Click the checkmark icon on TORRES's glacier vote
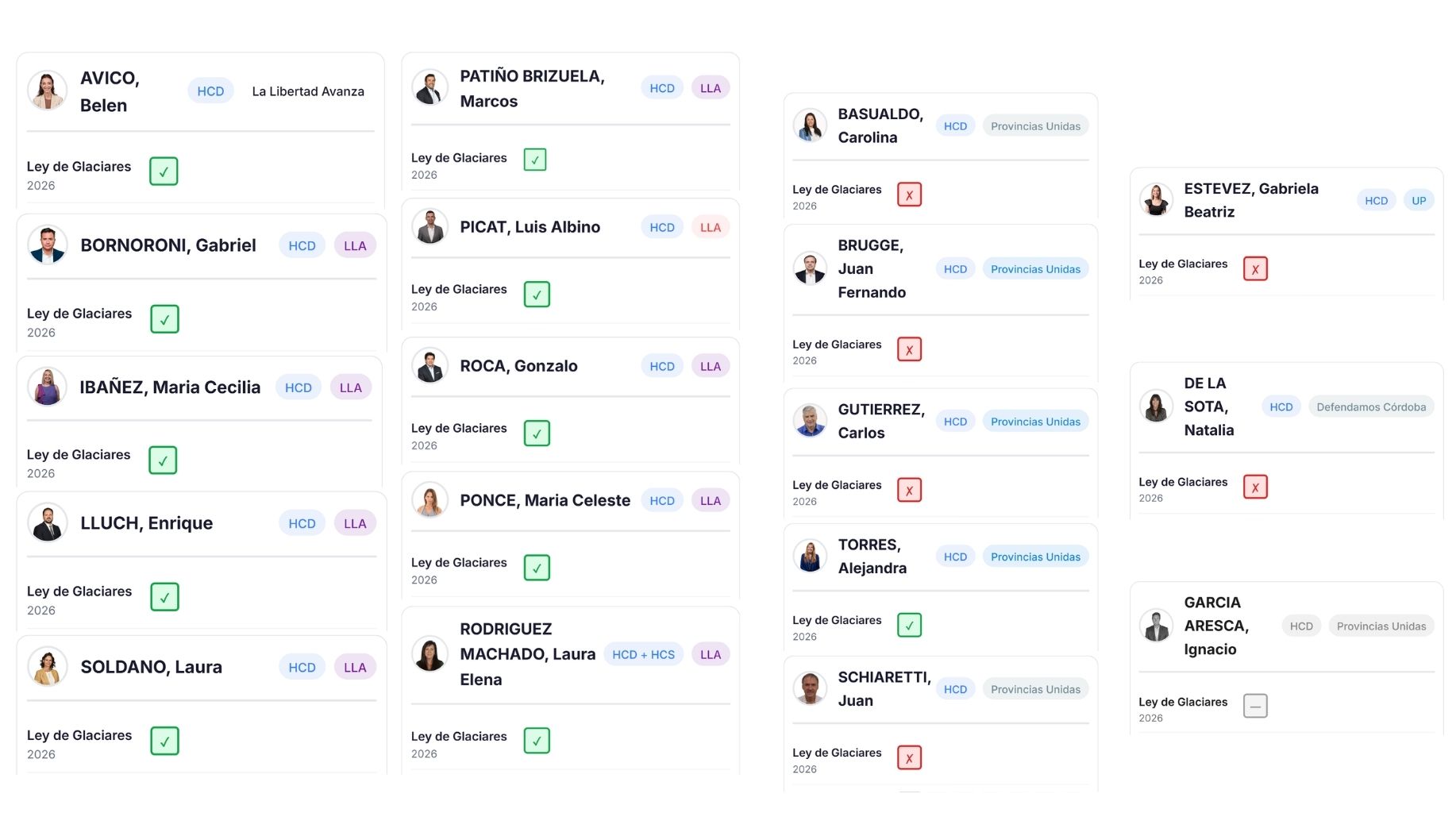1456x813 pixels. click(x=909, y=625)
